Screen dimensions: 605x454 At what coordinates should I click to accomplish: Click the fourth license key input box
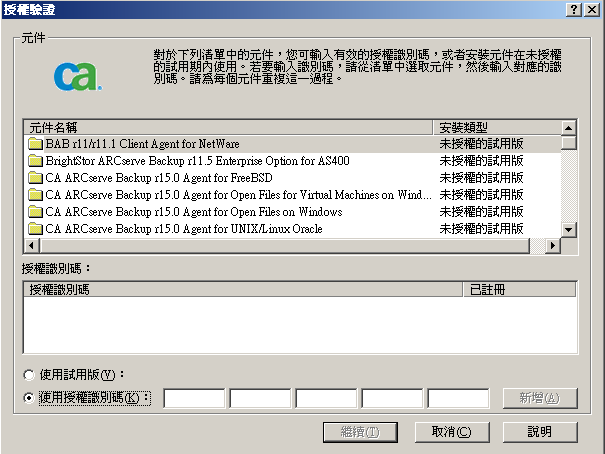[392, 398]
